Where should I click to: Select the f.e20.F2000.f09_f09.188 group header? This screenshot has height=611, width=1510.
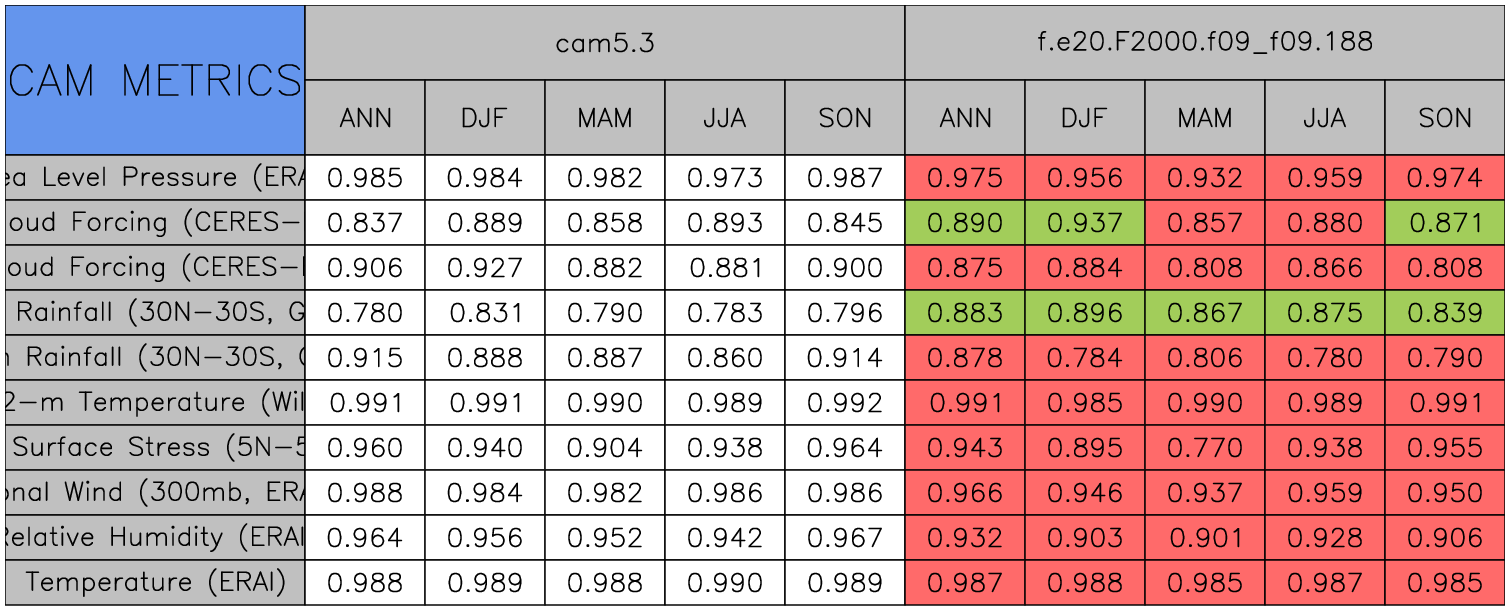pos(1205,42)
